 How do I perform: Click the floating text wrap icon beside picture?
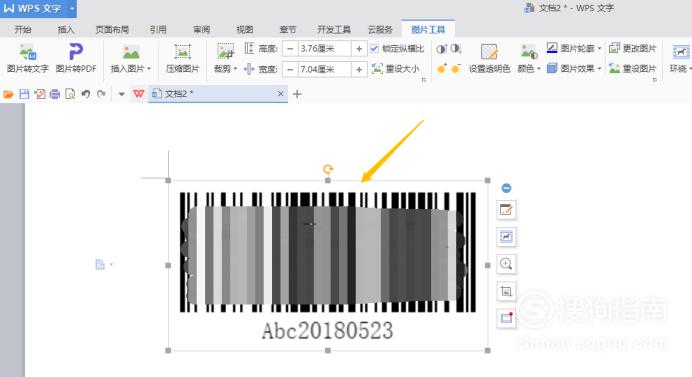click(506, 237)
